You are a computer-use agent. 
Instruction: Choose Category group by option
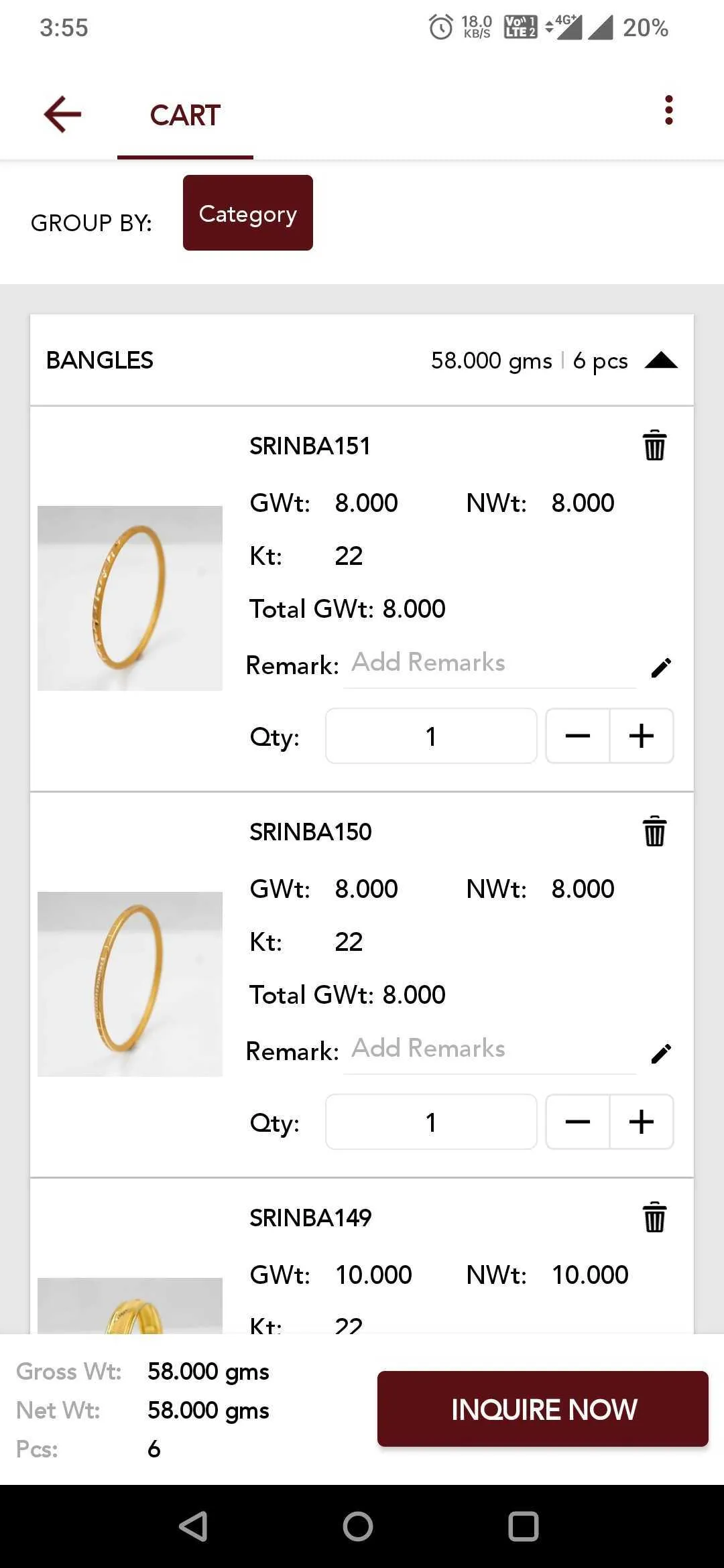pyautogui.click(x=248, y=213)
